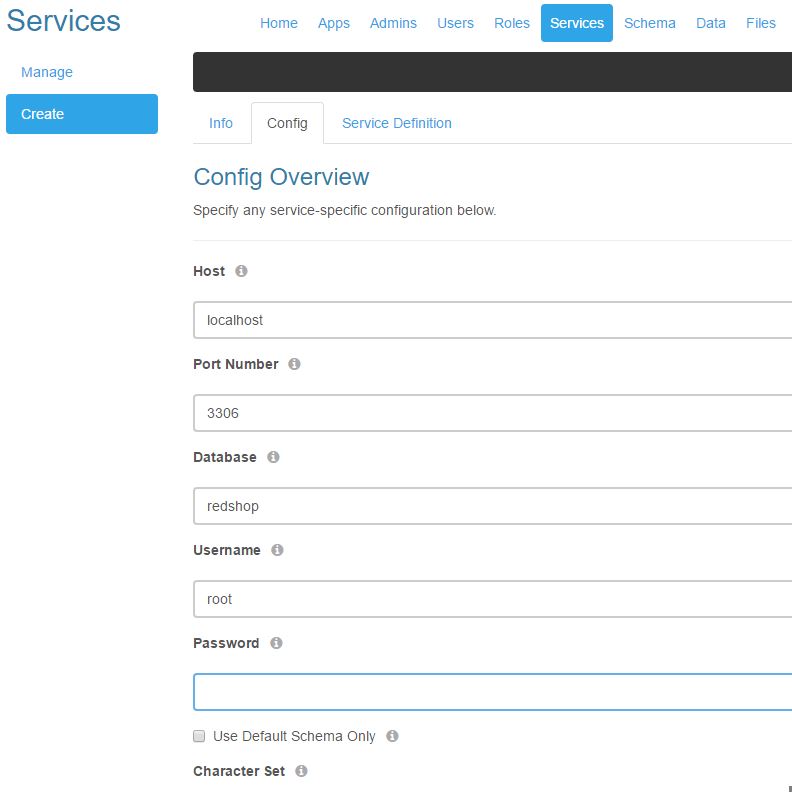Click the info icon next to Host

pyautogui.click(x=241, y=271)
